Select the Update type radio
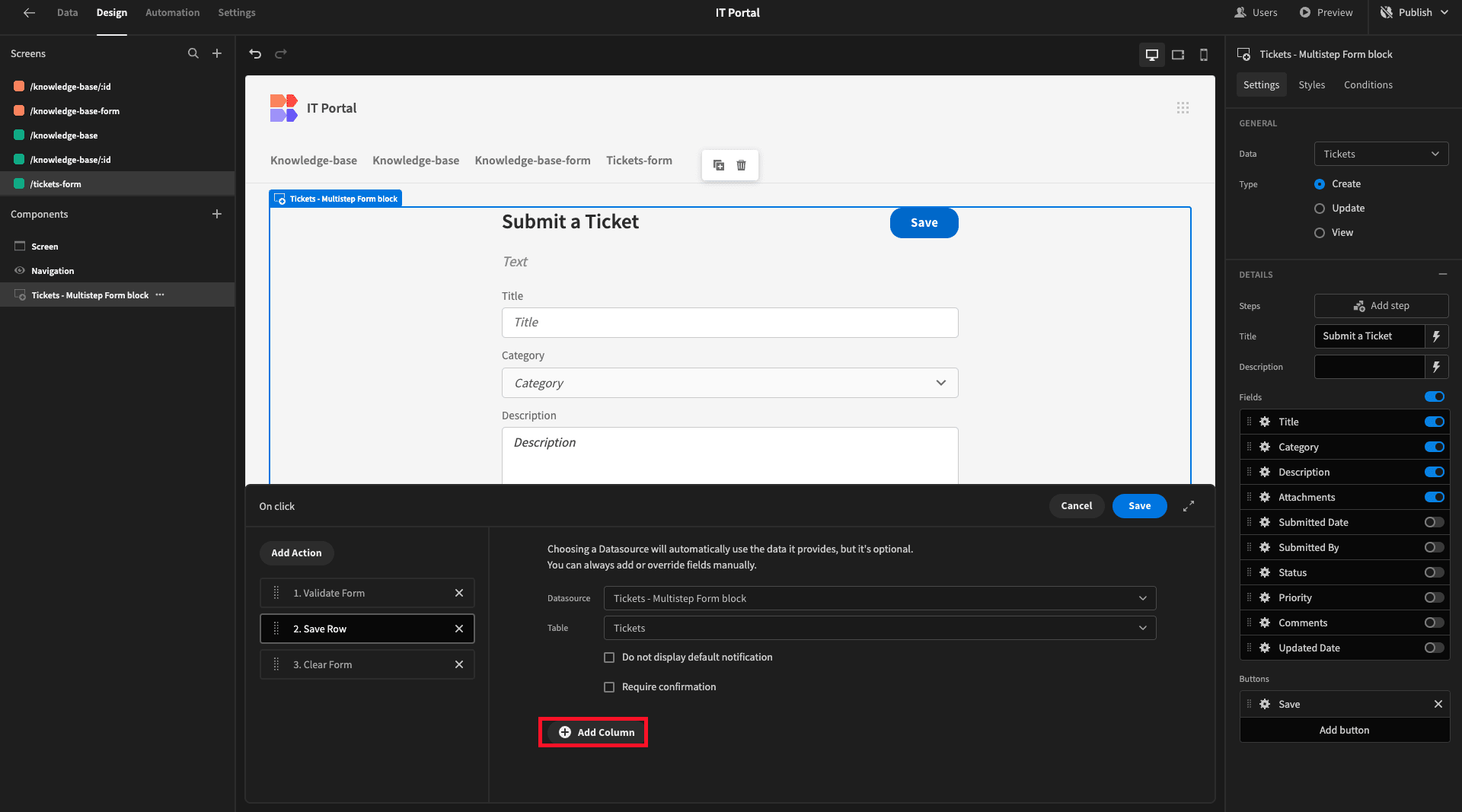 pos(1320,209)
